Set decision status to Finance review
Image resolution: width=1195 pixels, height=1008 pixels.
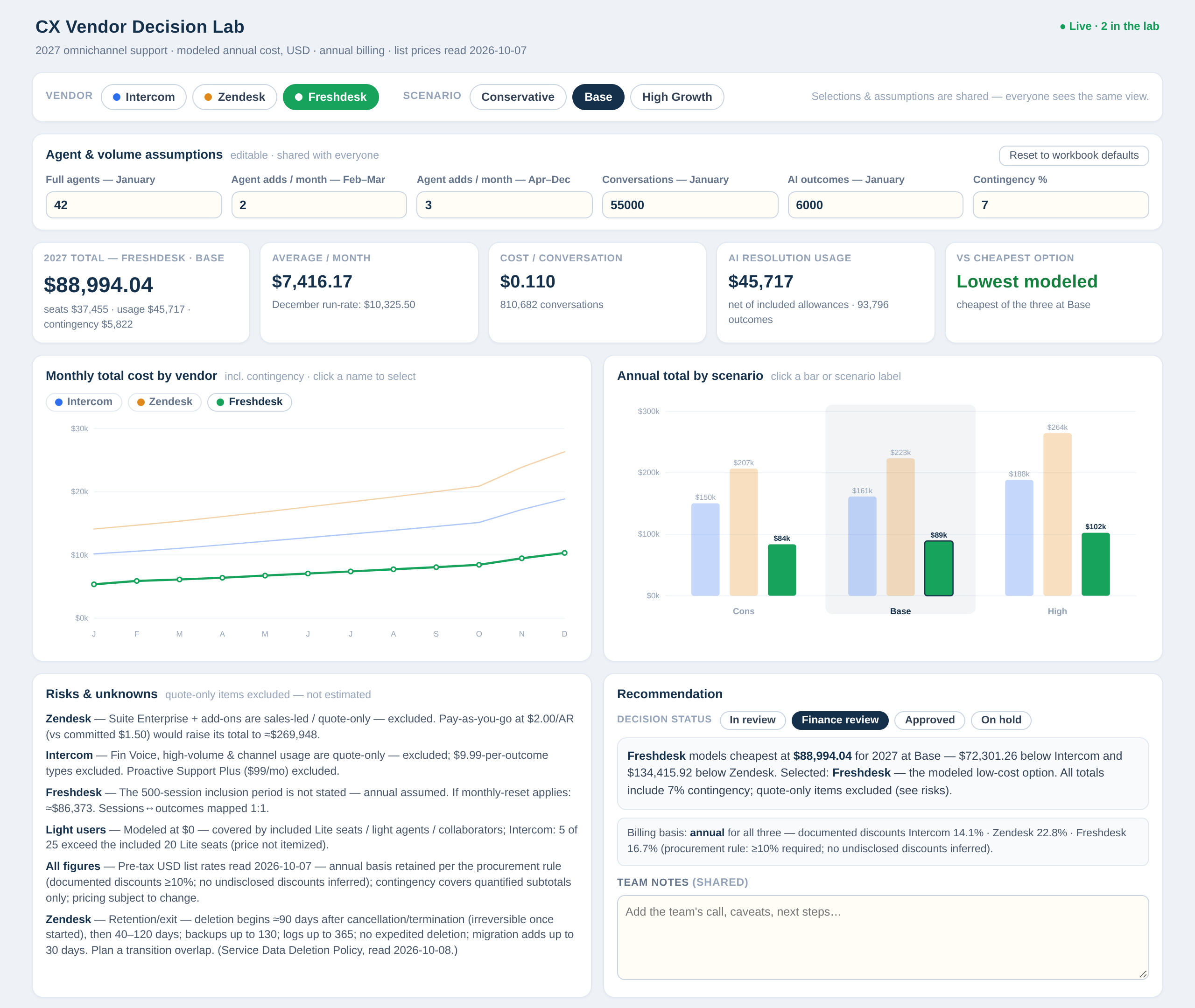pyautogui.click(x=839, y=720)
